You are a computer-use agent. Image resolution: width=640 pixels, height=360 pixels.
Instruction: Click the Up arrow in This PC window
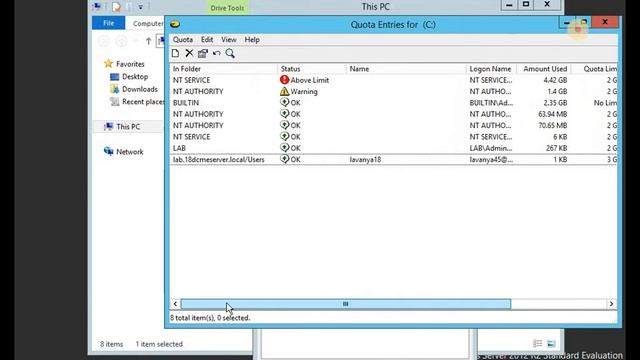pyautogui.click(x=148, y=41)
